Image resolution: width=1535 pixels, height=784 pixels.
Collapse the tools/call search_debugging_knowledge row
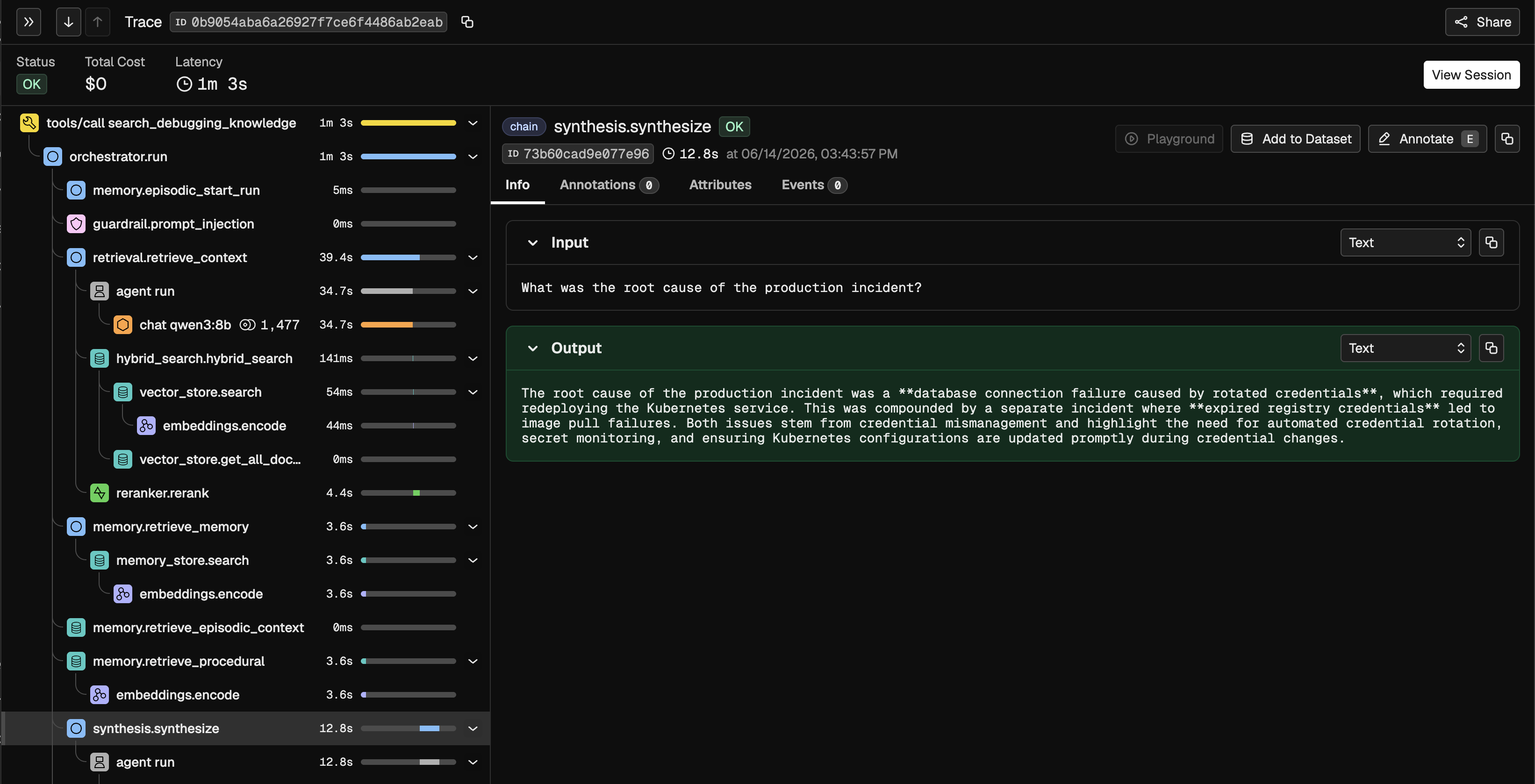[473, 123]
